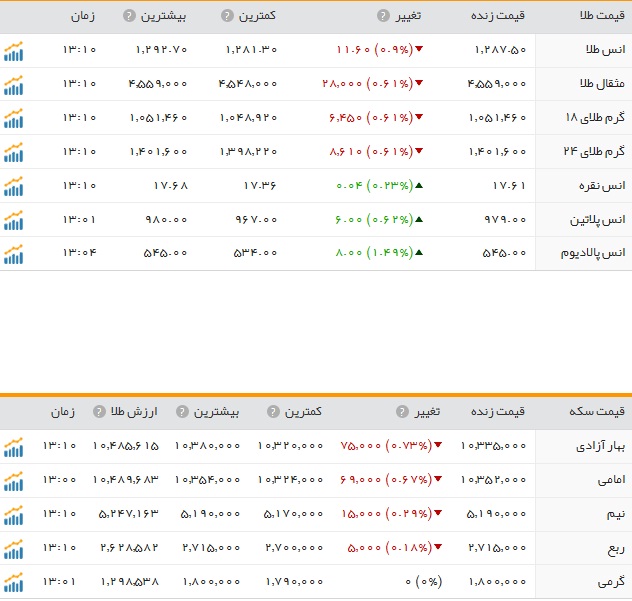This screenshot has height=601, width=632.
Task: Open the بهار آزادی coin label
Action: pos(601,446)
